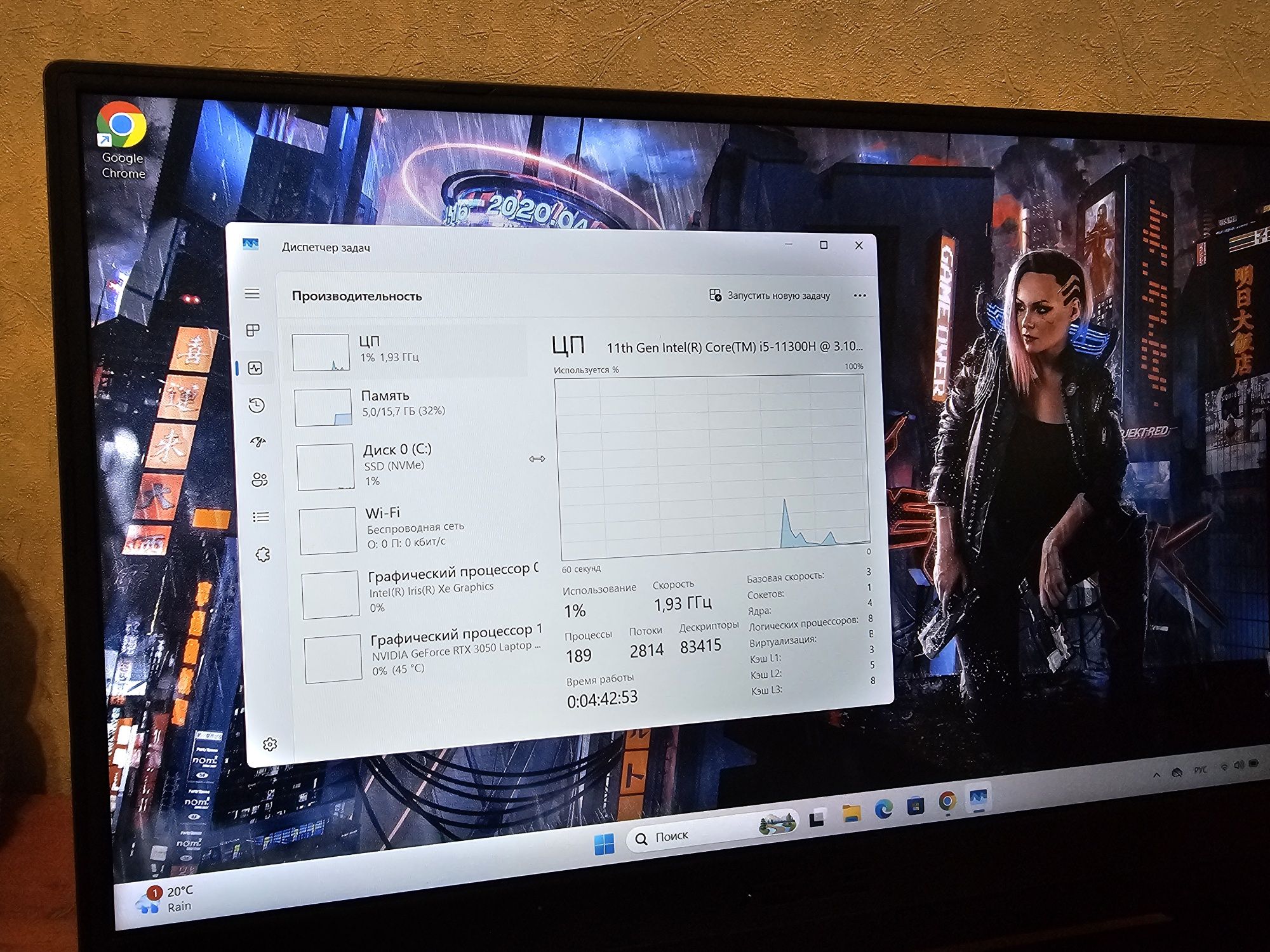Switch input language via РУС indicator

1200,770
